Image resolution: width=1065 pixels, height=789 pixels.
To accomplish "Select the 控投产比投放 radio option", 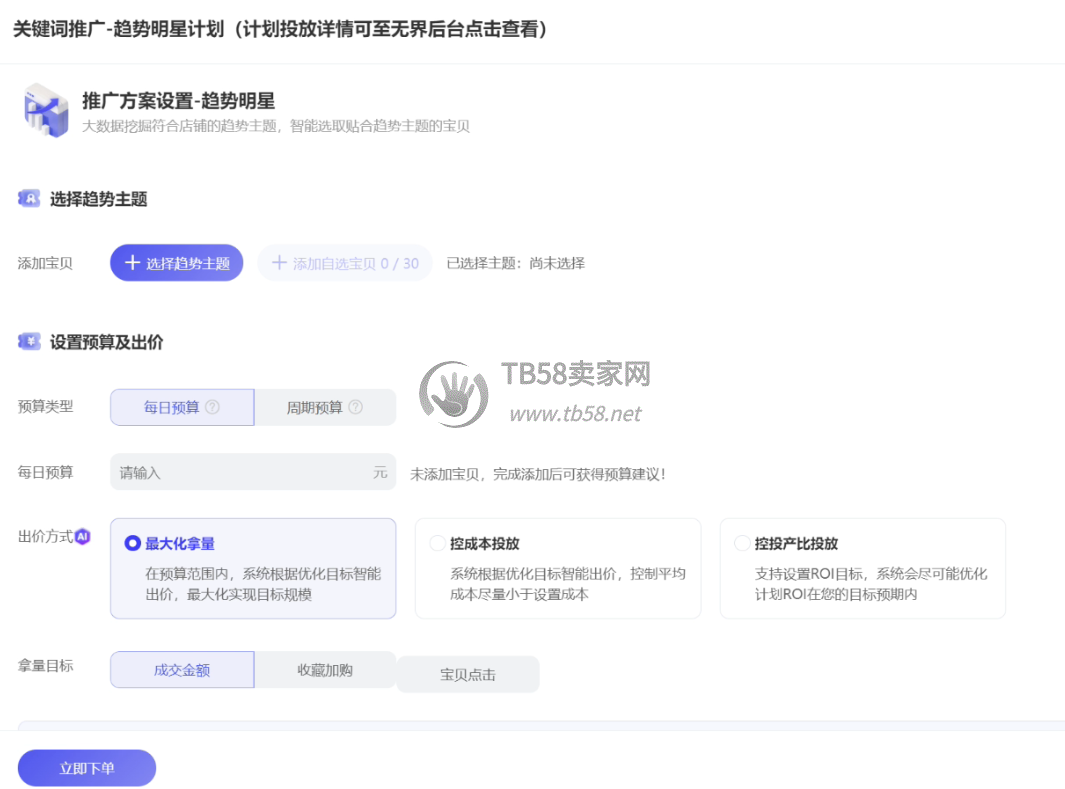I will [742, 544].
